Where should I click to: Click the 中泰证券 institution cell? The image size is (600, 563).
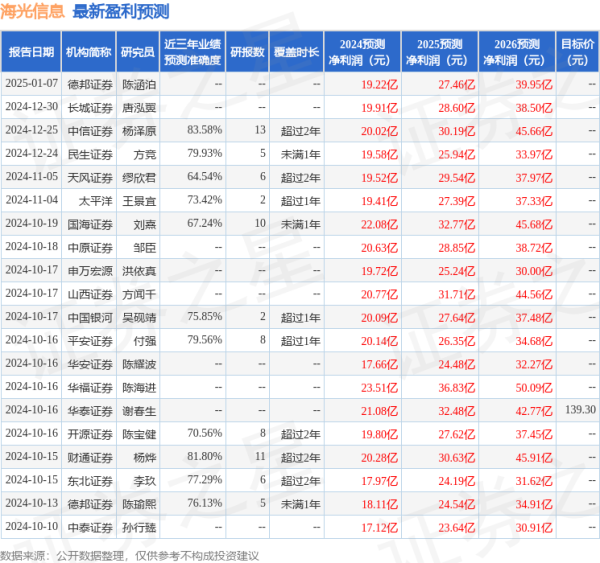coord(90,528)
